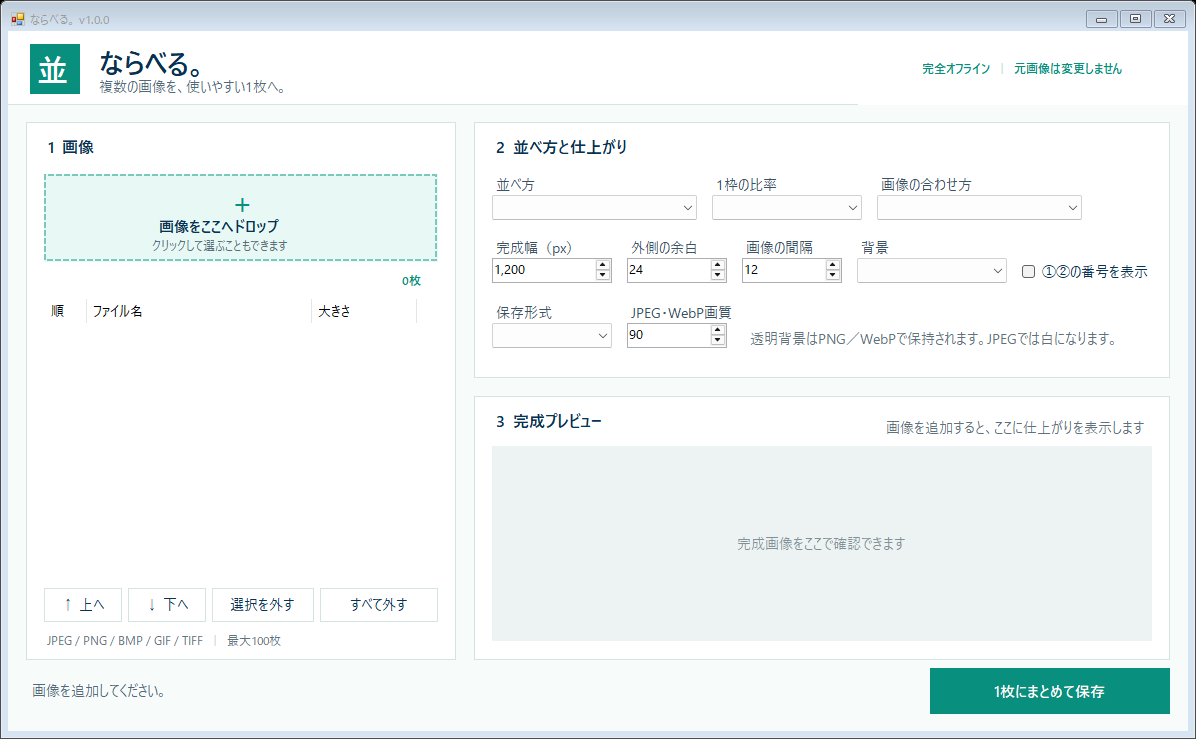Click the 元画像は変更しません label
This screenshot has width=1196, height=739.
[x=1068, y=69]
